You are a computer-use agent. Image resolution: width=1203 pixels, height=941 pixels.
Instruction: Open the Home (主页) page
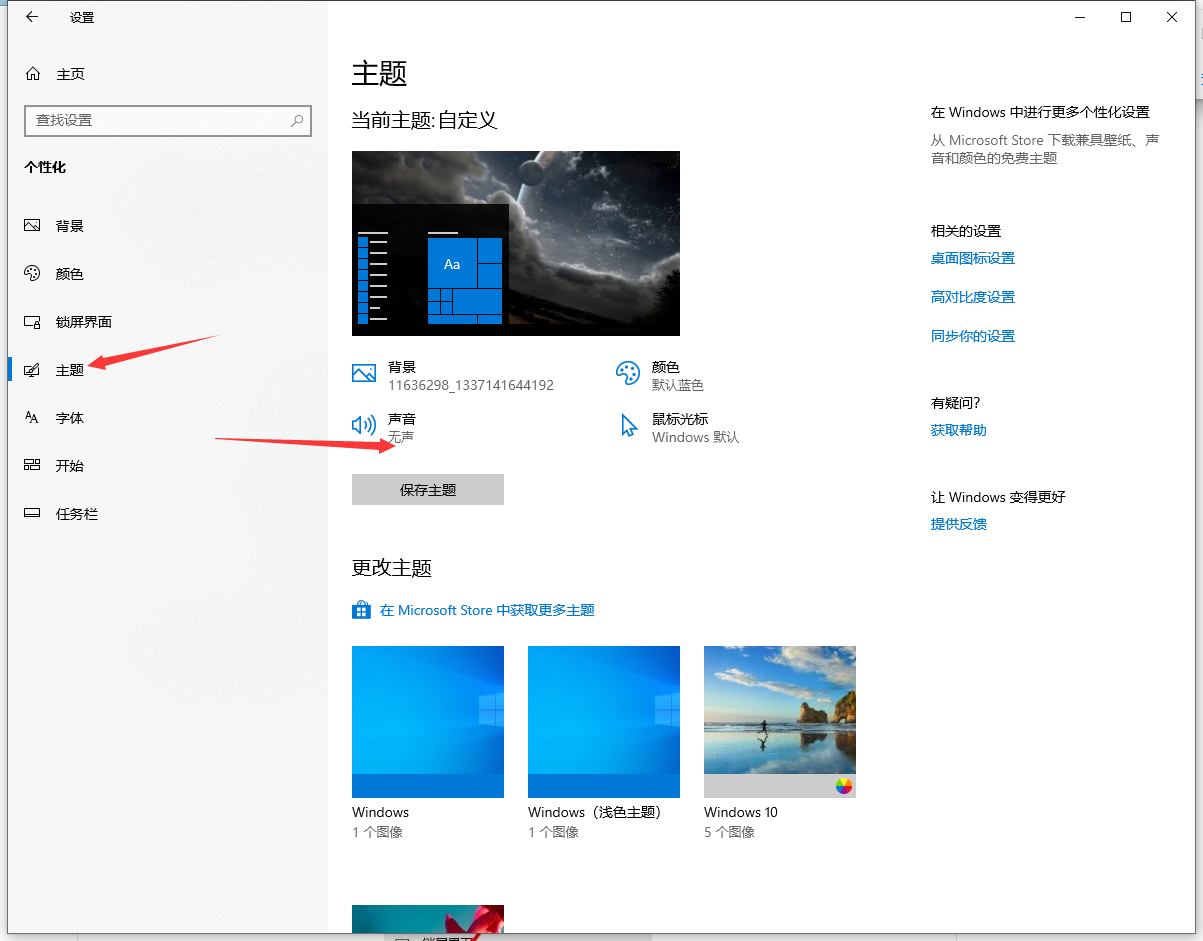pos(56,74)
